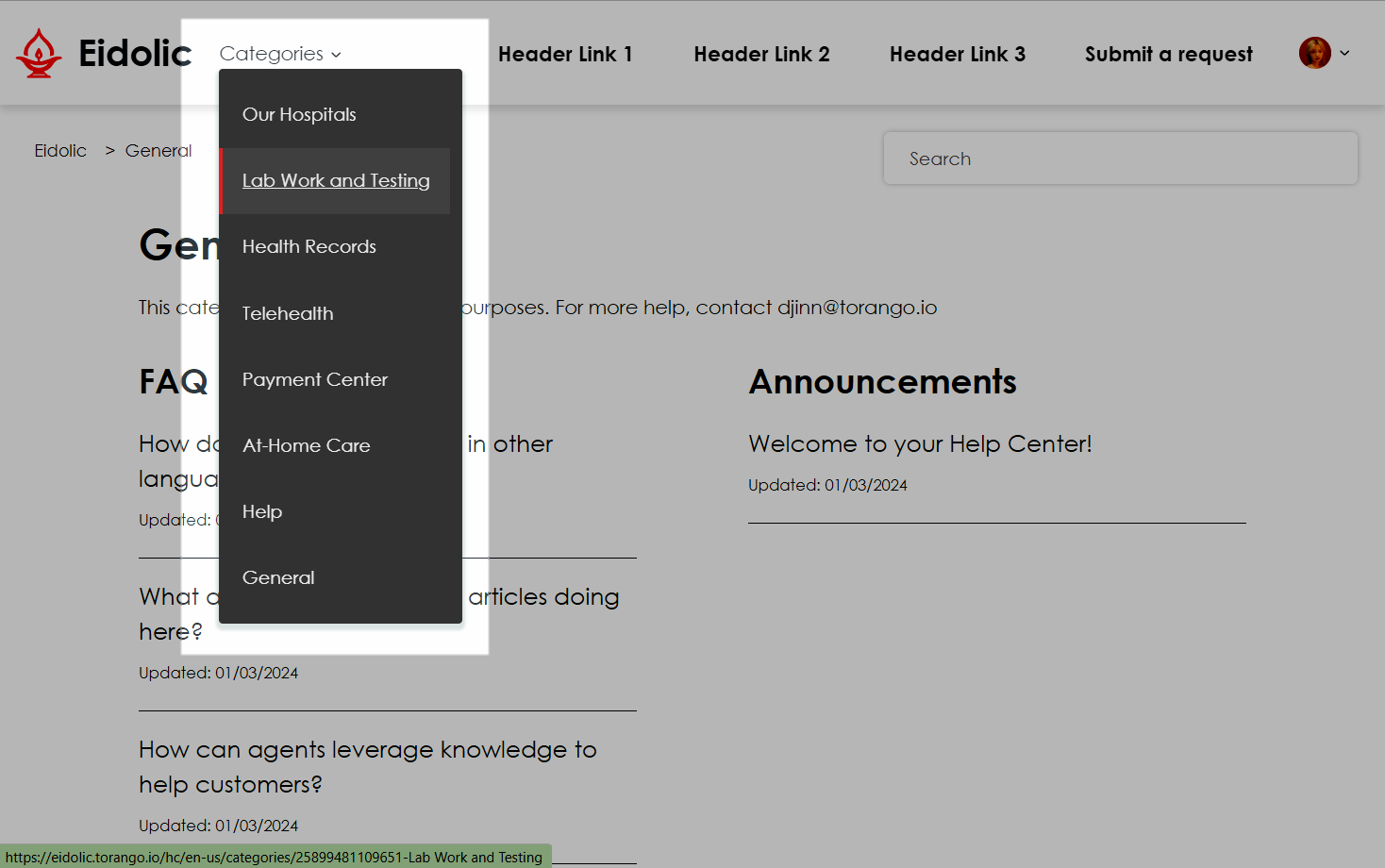Choose General in the Categories menu
Image resolution: width=1385 pixels, height=868 pixels.
[x=278, y=577]
